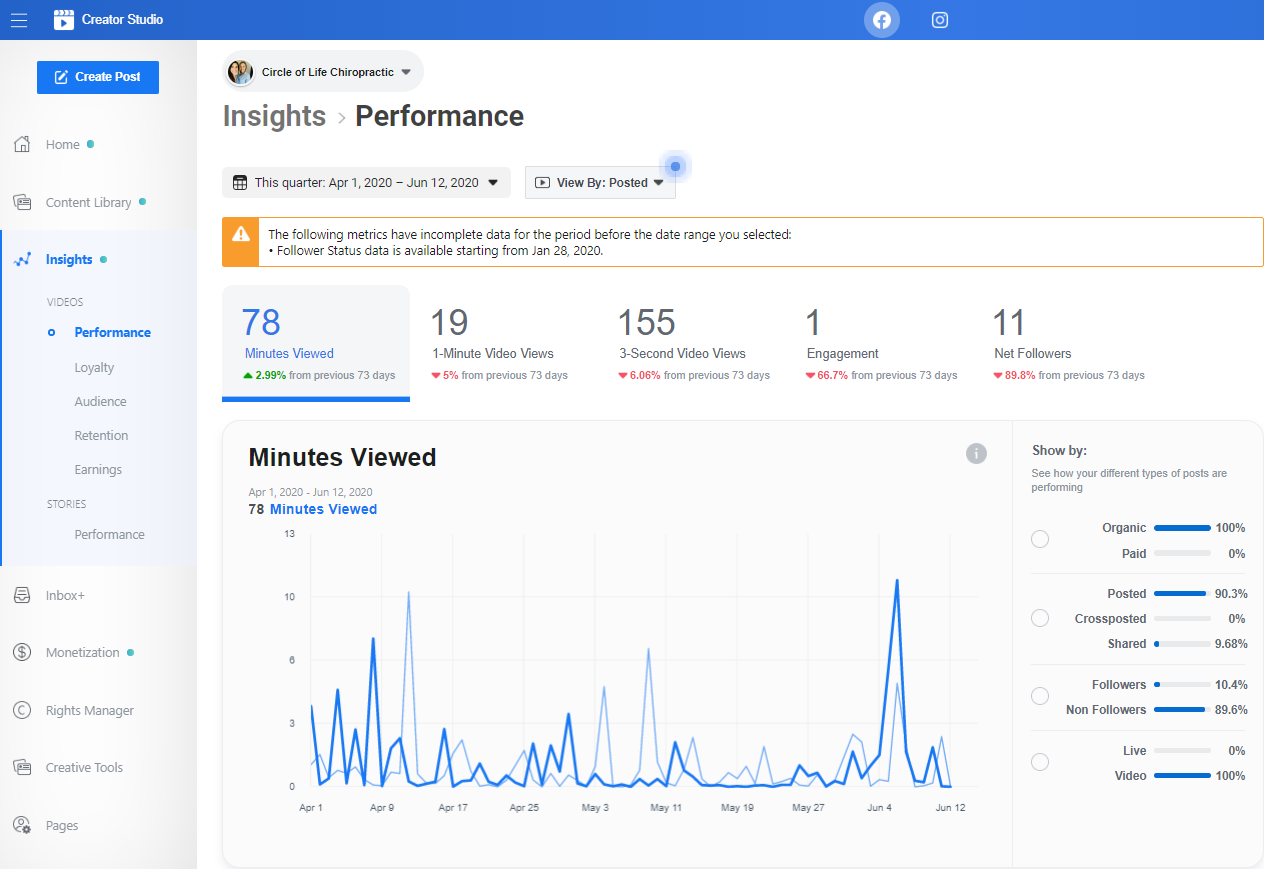Click the Followers 10.4% progress bar

1182,685
